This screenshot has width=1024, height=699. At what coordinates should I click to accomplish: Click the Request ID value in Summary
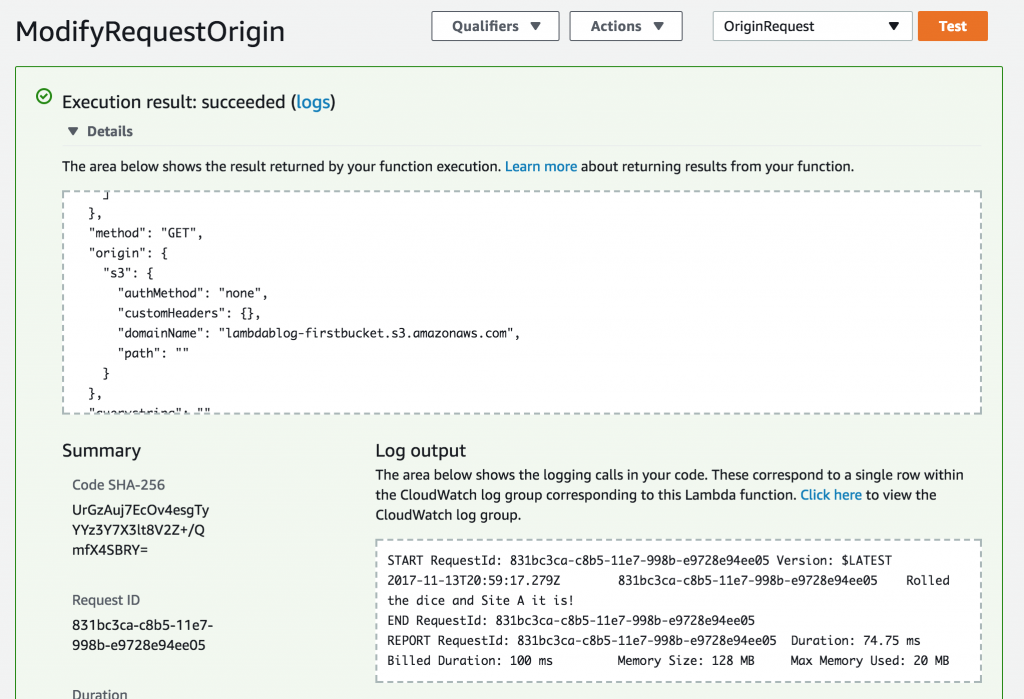pos(142,635)
